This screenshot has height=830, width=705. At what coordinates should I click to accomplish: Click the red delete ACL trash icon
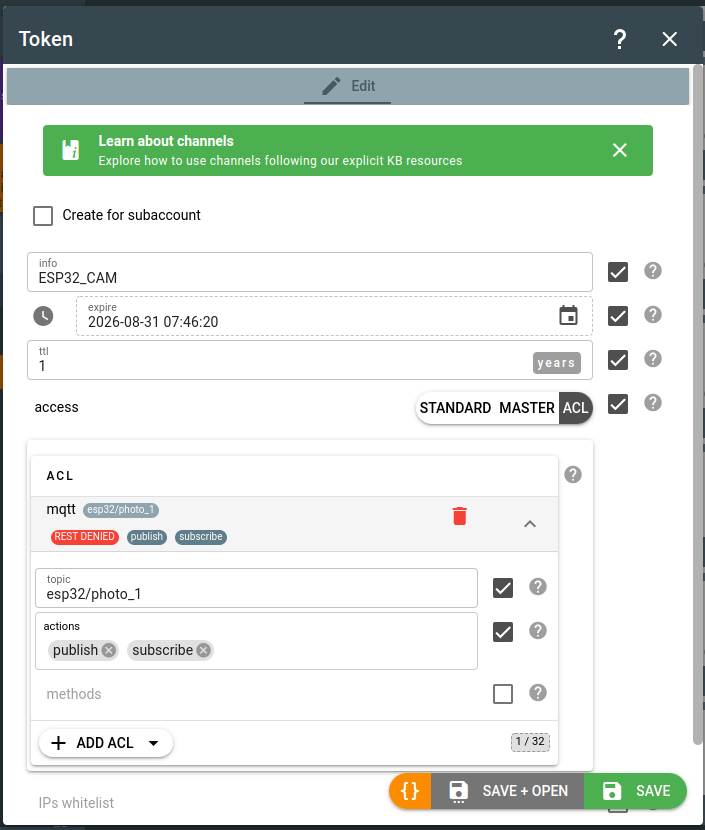(x=459, y=516)
